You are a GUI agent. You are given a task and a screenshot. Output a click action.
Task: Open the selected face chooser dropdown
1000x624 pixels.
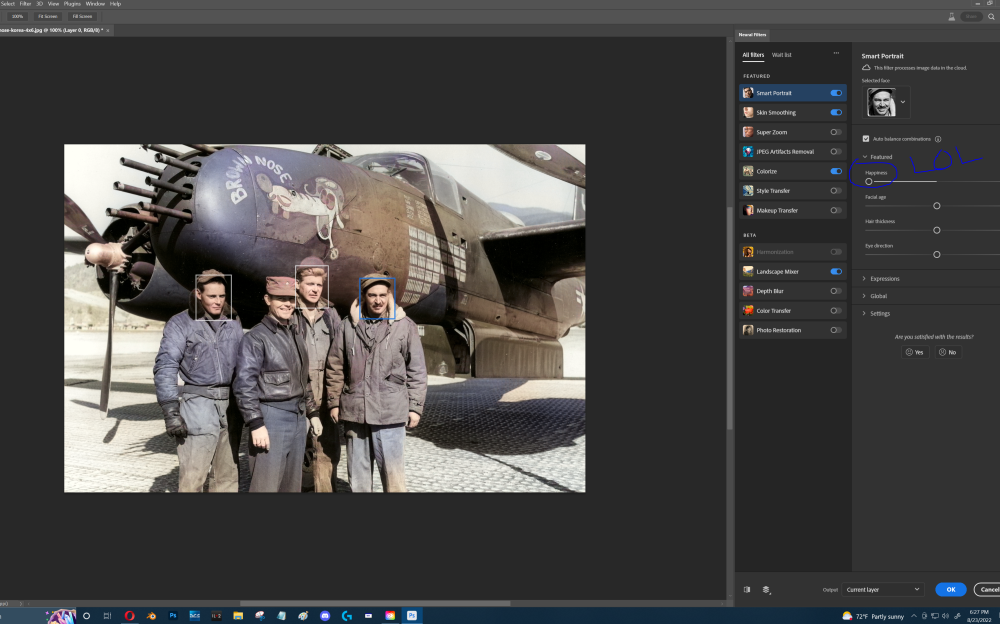[905, 101]
